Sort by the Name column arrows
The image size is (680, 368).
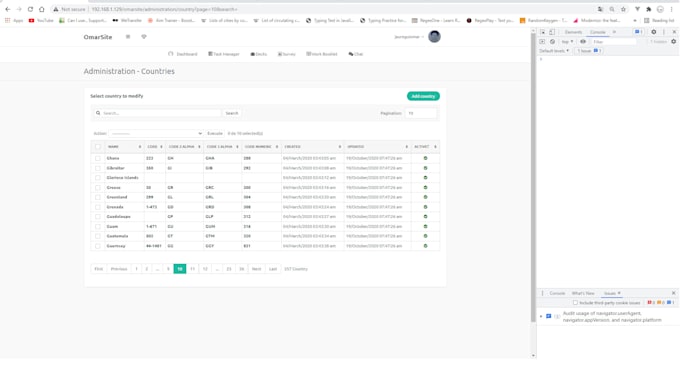coord(140,147)
